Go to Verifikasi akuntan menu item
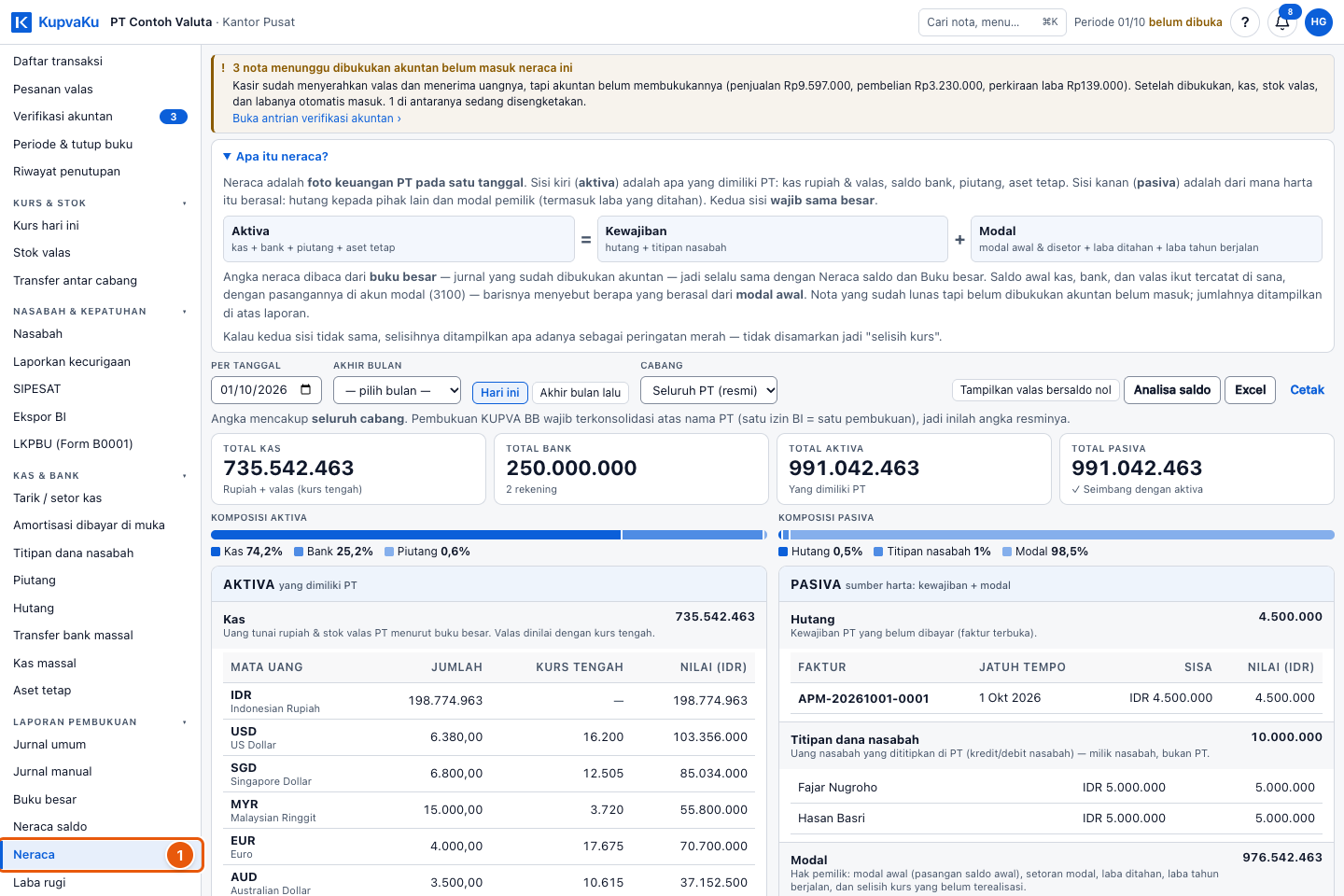The height and width of the screenshot is (896, 1344). coord(100,117)
